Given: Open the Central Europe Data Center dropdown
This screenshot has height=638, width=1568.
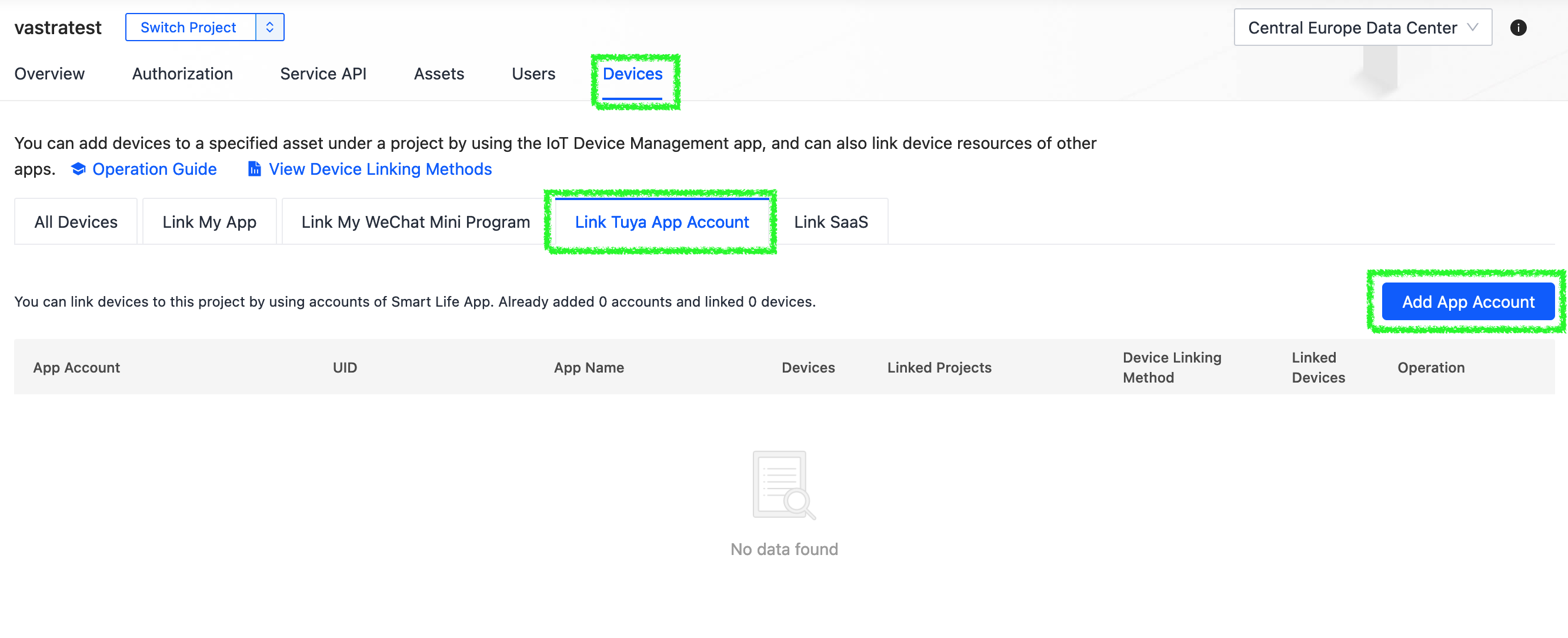Looking at the screenshot, I should [x=1362, y=28].
